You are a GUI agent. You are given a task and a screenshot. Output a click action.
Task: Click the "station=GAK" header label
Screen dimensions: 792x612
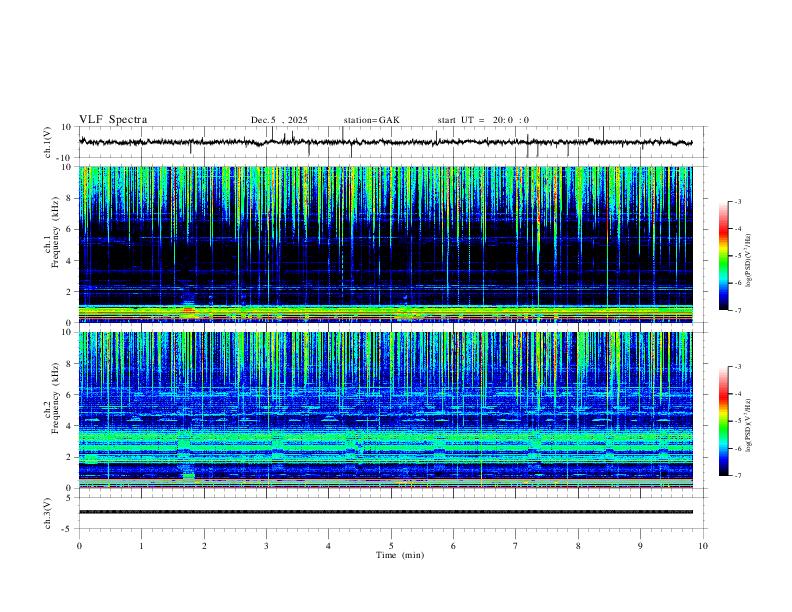pos(371,120)
